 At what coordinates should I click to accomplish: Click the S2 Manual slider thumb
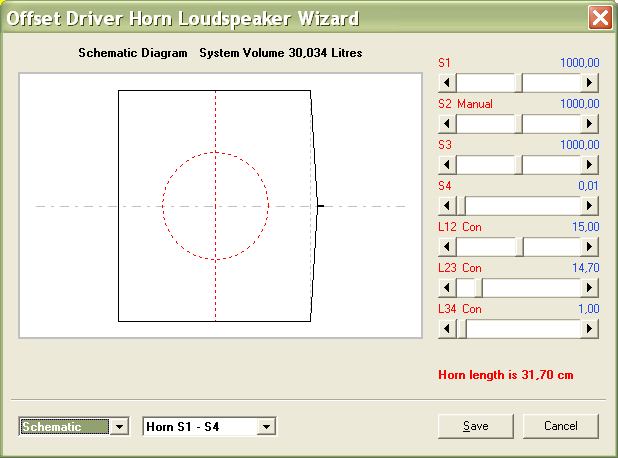click(519, 124)
